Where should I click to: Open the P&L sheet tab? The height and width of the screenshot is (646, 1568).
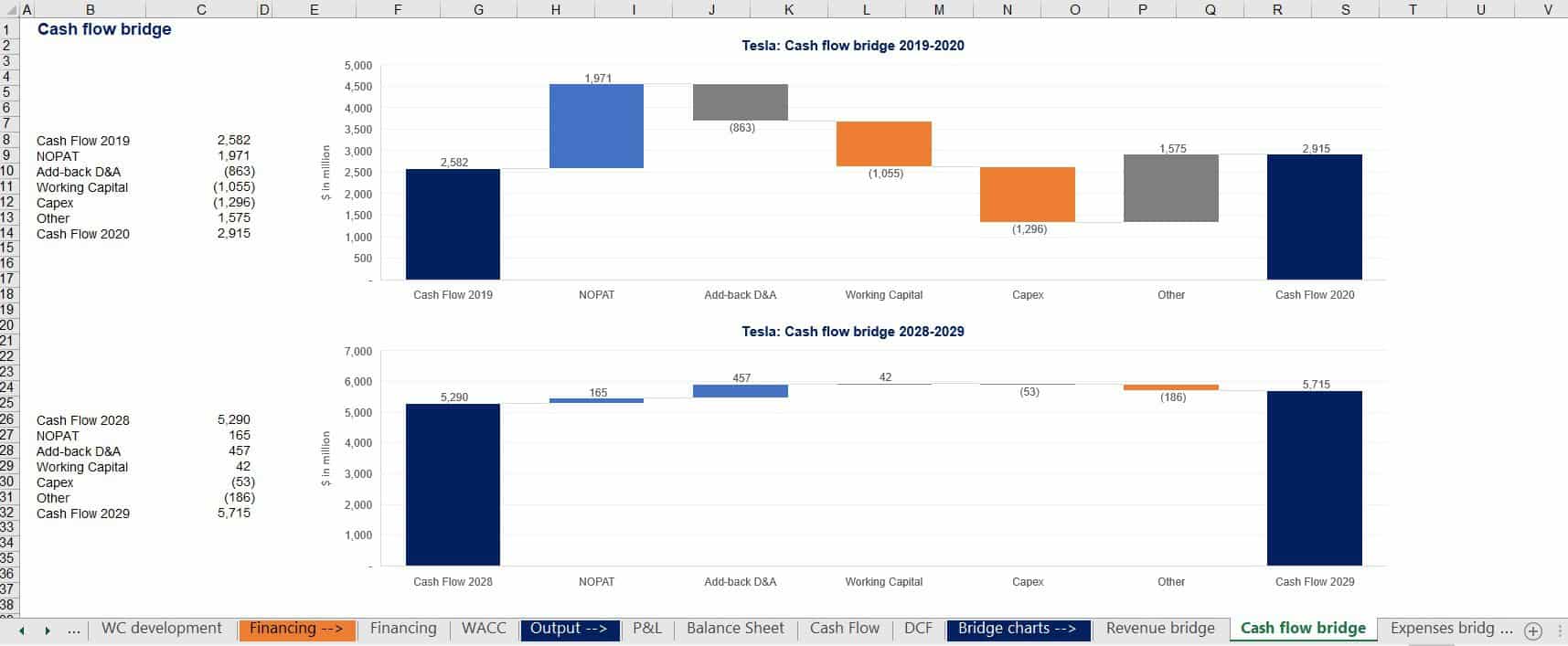[x=647, y=628]
